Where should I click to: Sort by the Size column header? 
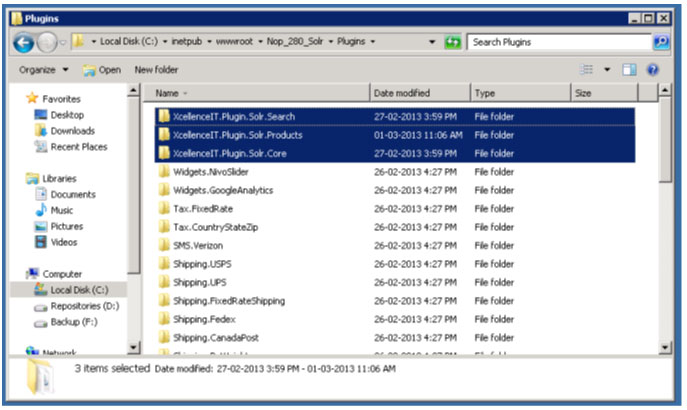click(x=605, y=93)
